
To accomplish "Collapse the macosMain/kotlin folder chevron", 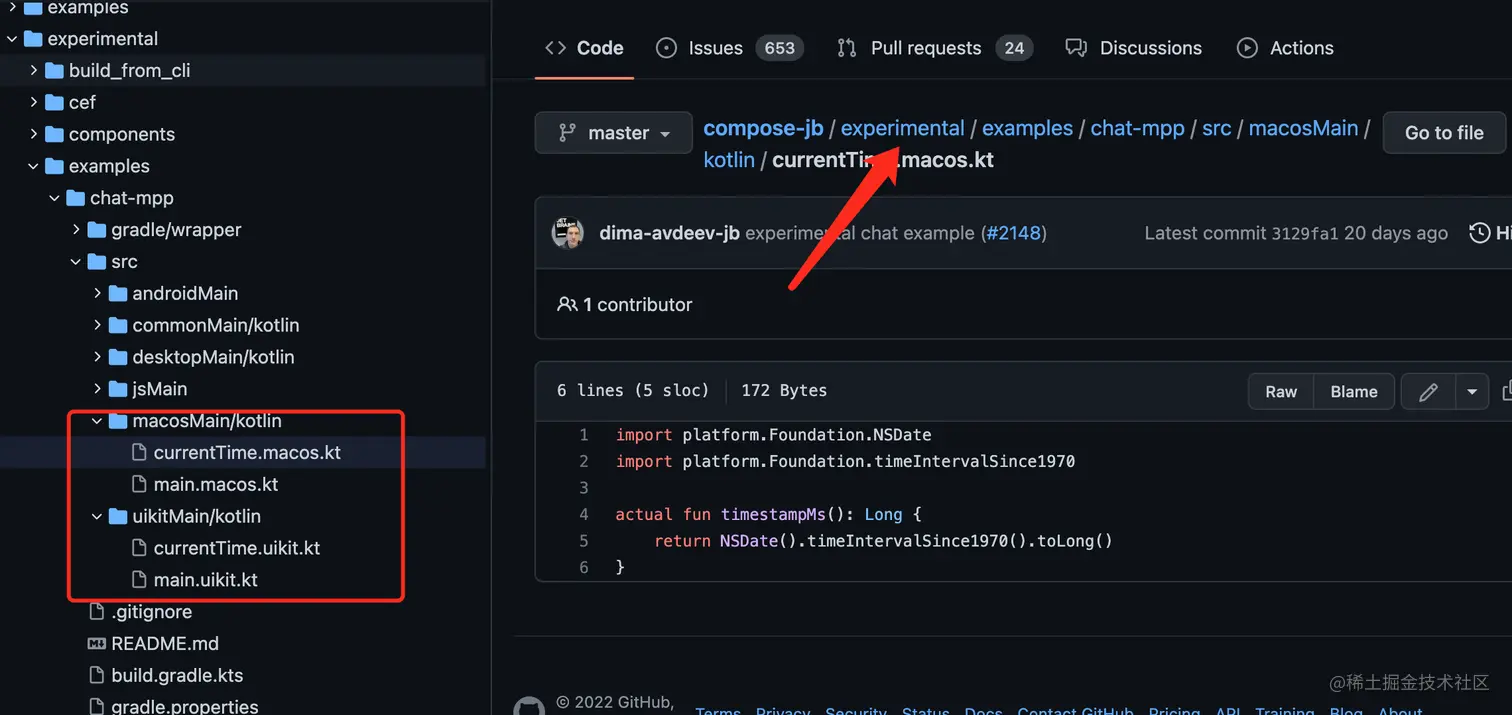I will [x=97, y=421].
